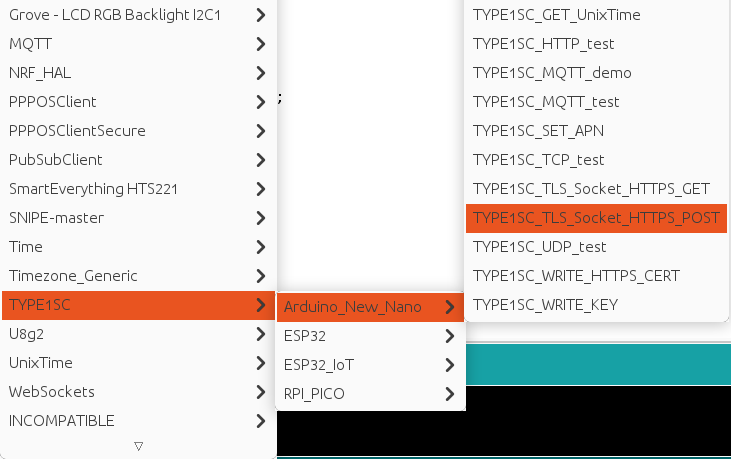Open the PubSubClient examples submenu

coord(138,160)
